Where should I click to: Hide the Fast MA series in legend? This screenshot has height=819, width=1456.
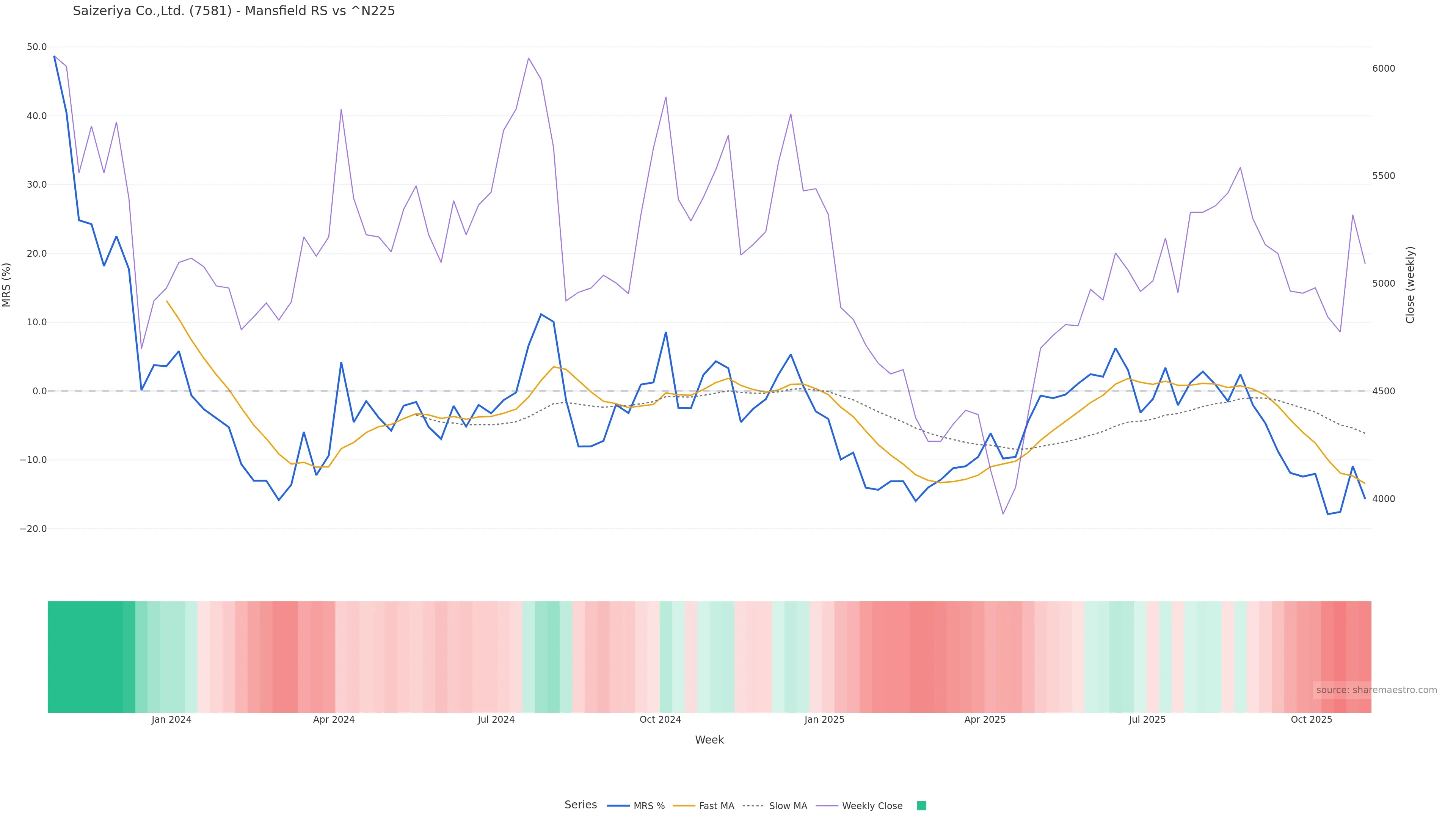pyautogui.click(x=716, y=806)
